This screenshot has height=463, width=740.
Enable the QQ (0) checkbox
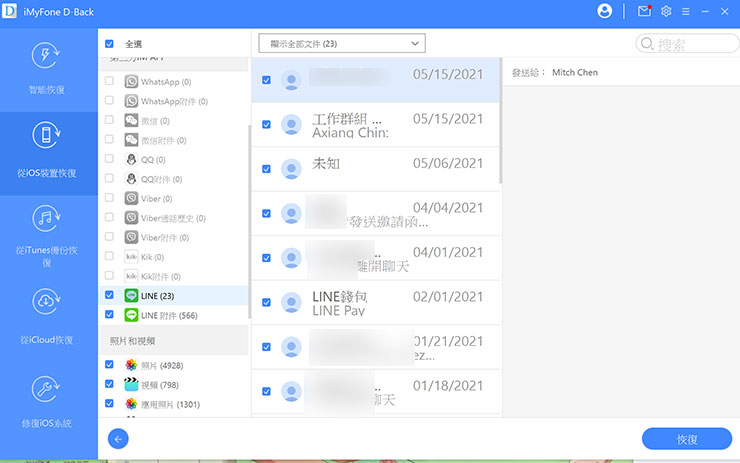(x=109, y=159)
